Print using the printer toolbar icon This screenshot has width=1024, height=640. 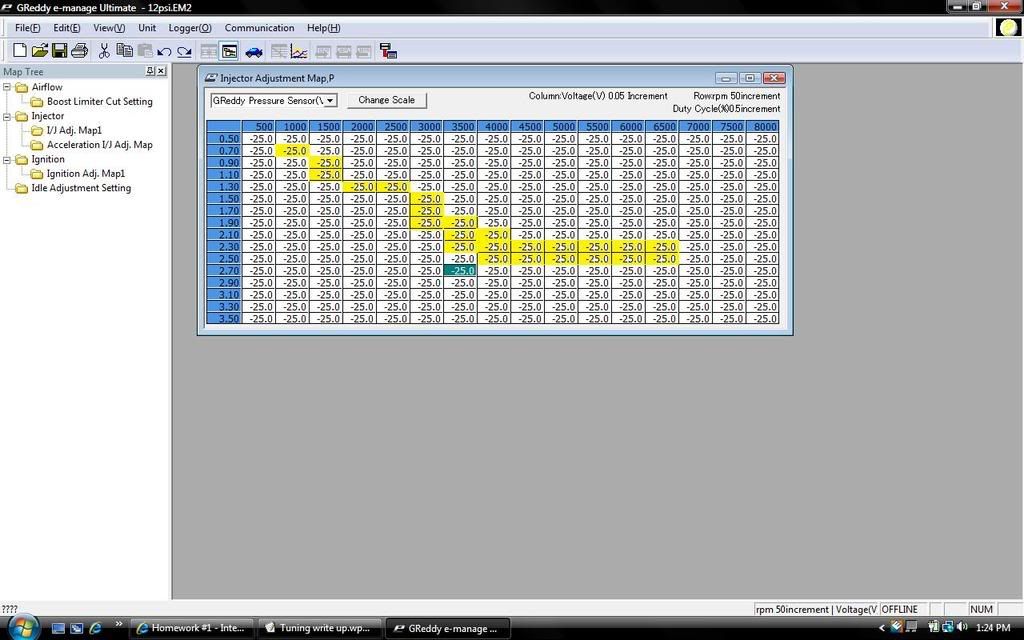coord(79,51)
